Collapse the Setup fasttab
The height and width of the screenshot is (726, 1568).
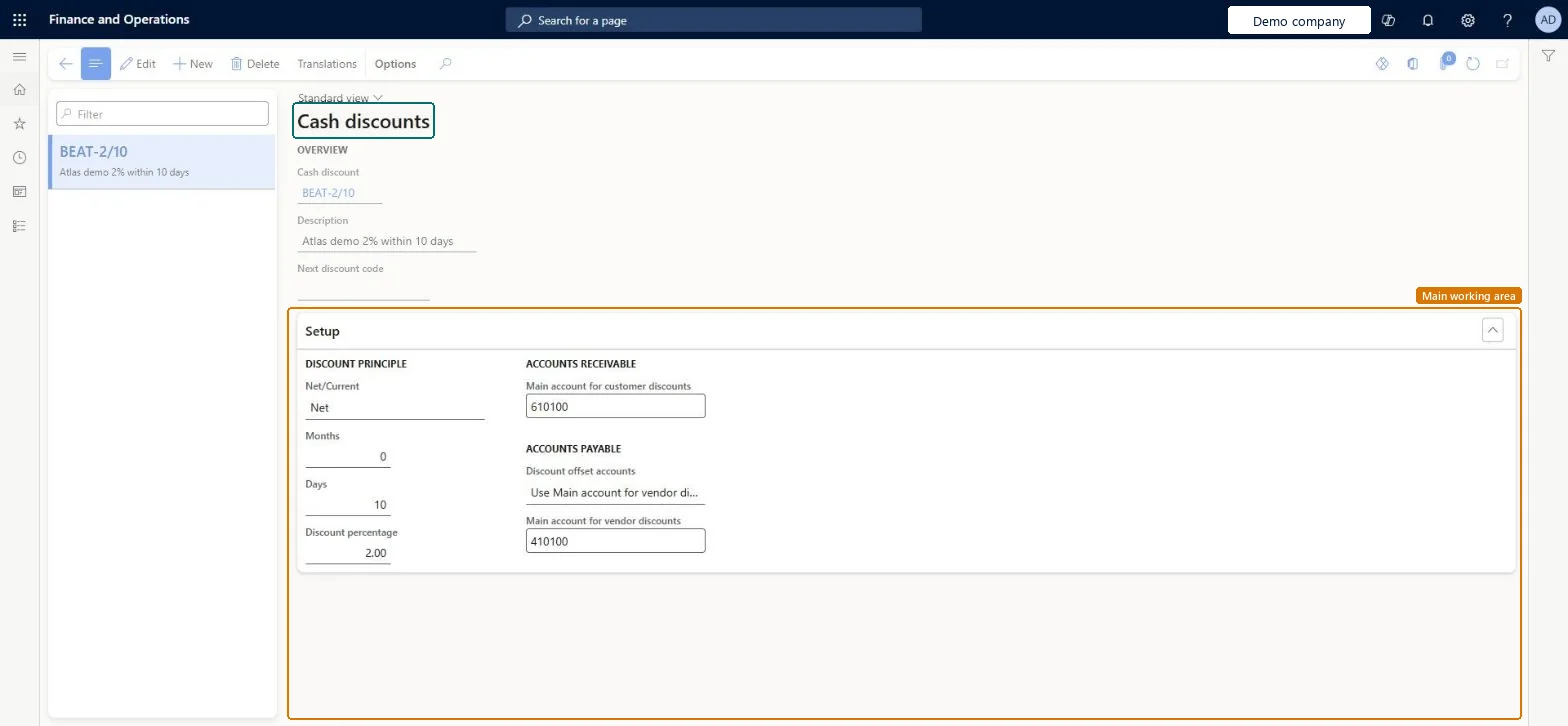[x=1492, y=330]
